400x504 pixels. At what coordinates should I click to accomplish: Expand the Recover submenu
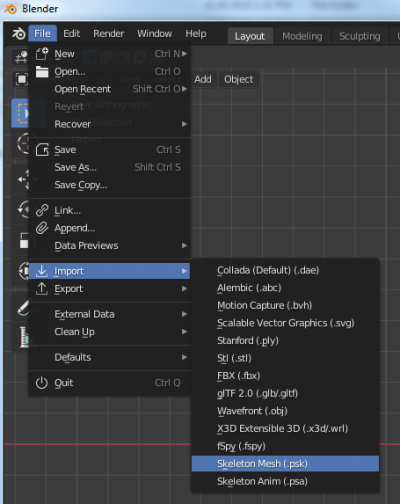pos(184,124)
